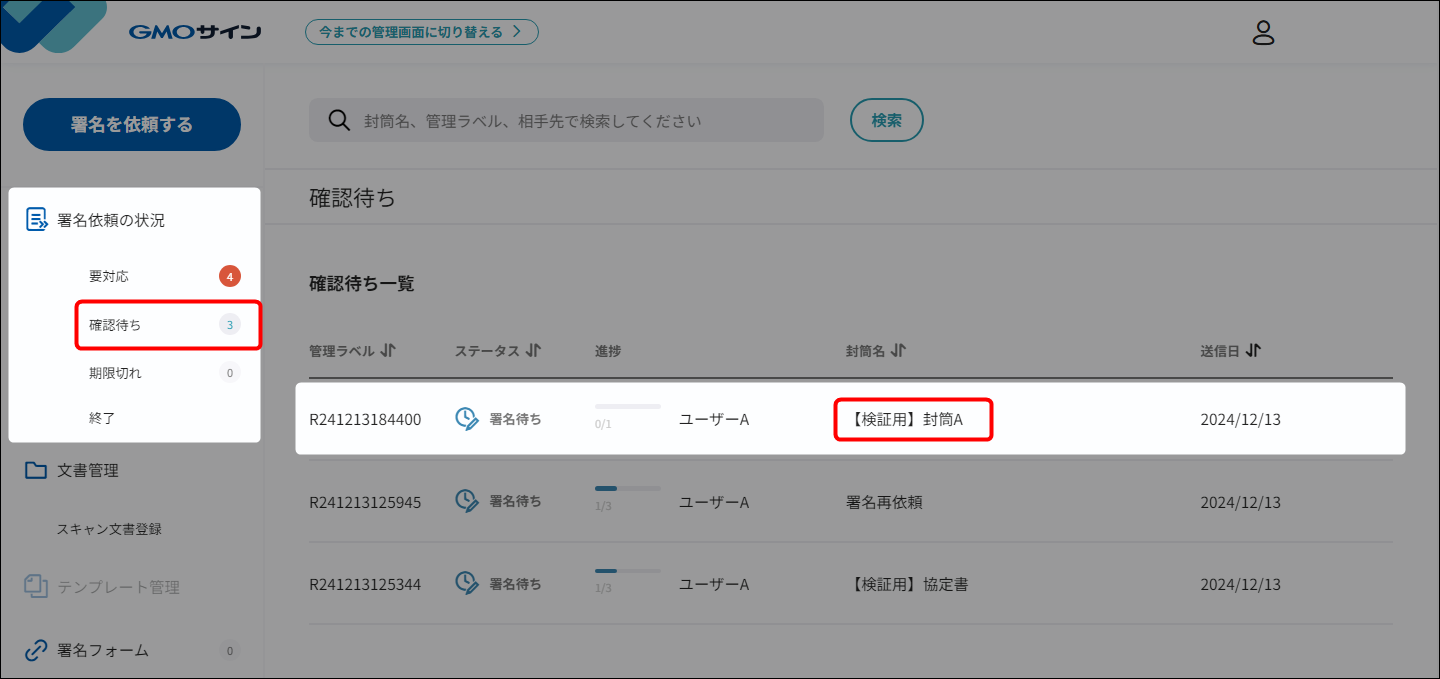Click signature-pending clock icon for 封筒A row

point(466,419)
